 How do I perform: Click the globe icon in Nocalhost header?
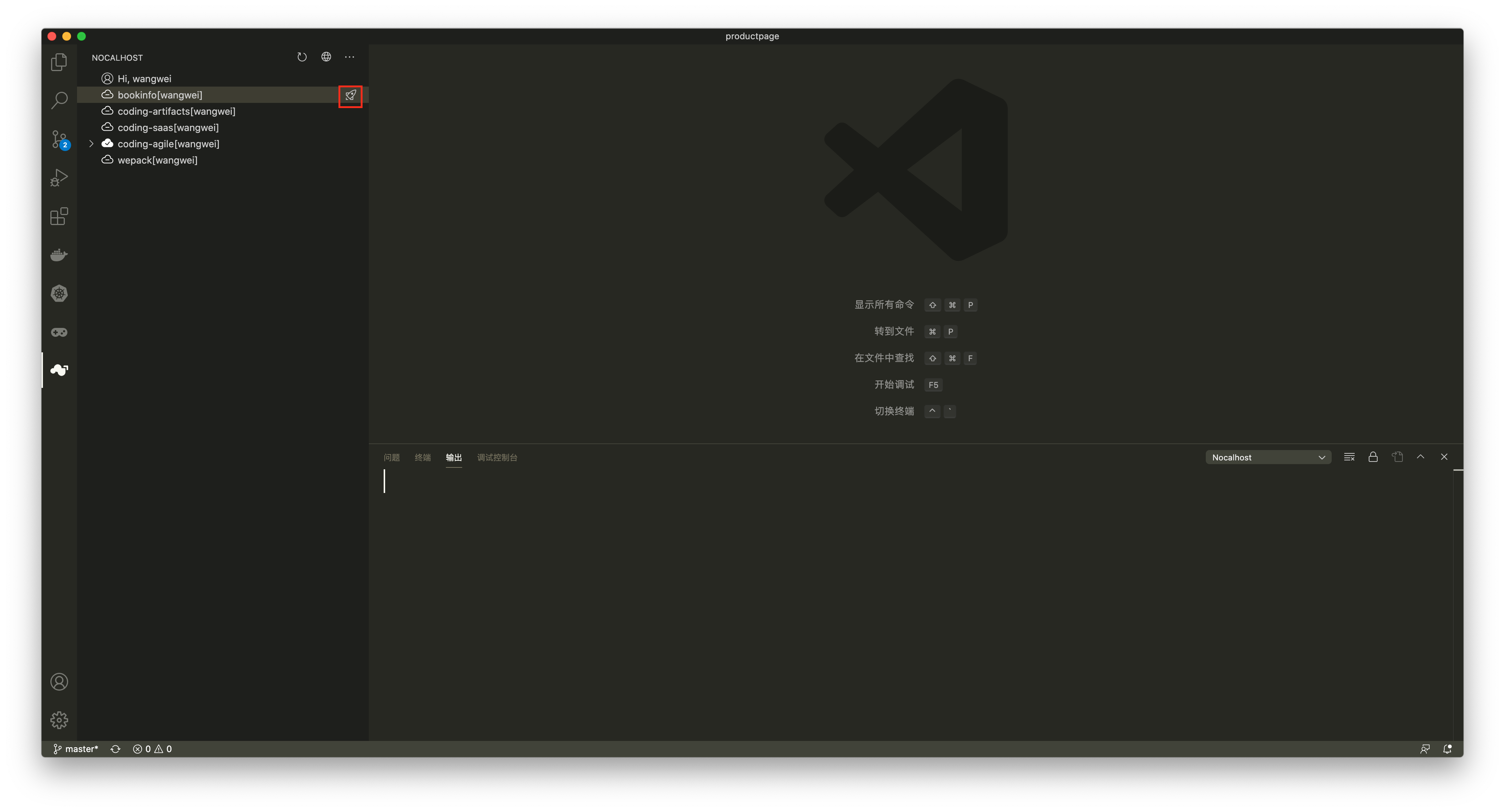(x=326, y=57)
